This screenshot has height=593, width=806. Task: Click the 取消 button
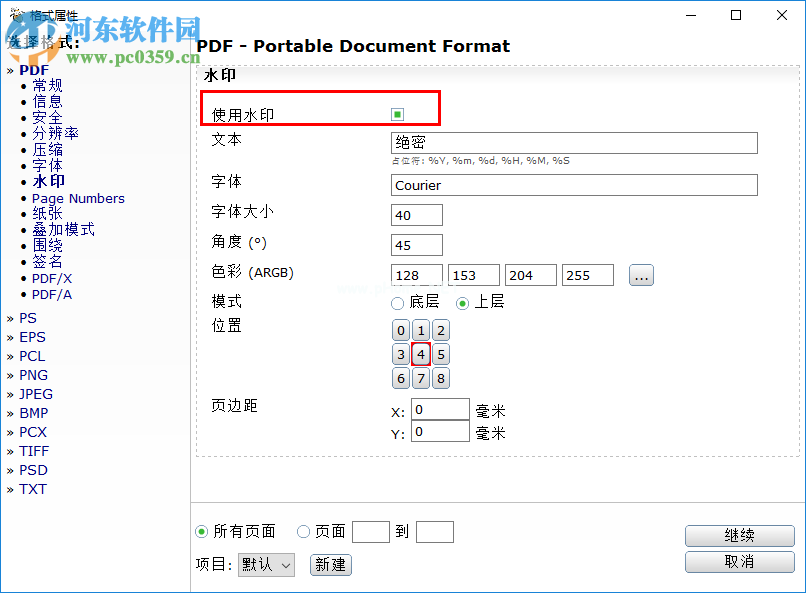(740, 563)
